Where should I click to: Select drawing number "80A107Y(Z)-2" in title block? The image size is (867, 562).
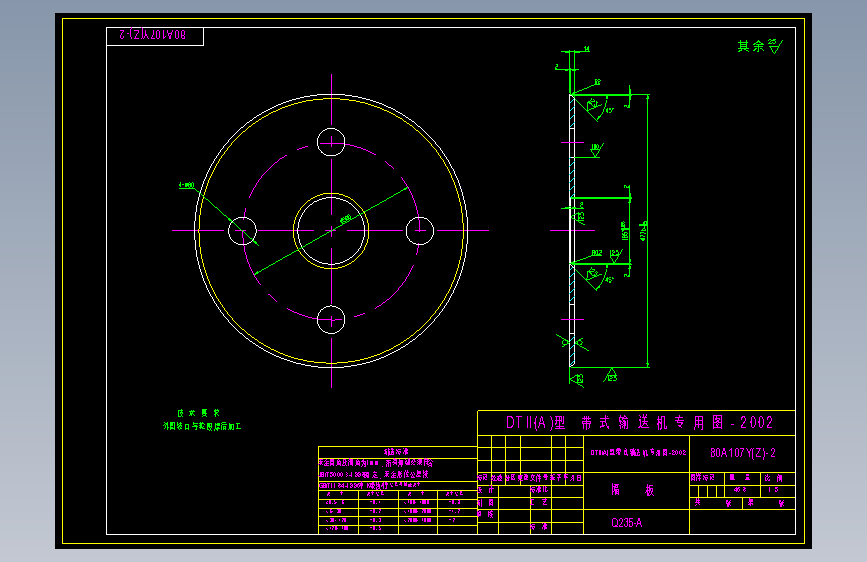(x=743, y=453)
